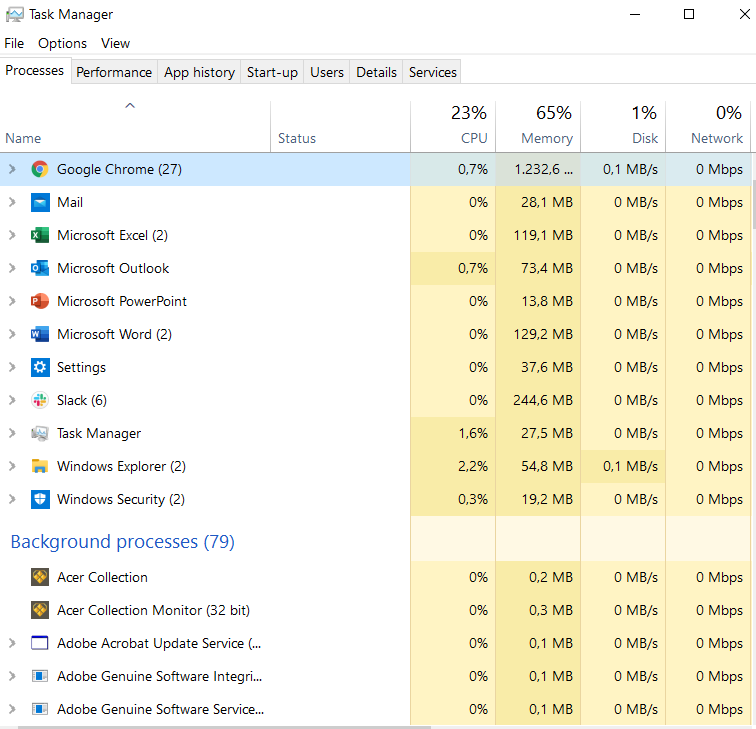The width and height of the screenshot is (756, 729).
Task: Expand the Windows Explorer (2) group
Action: [x=13, y=466]
